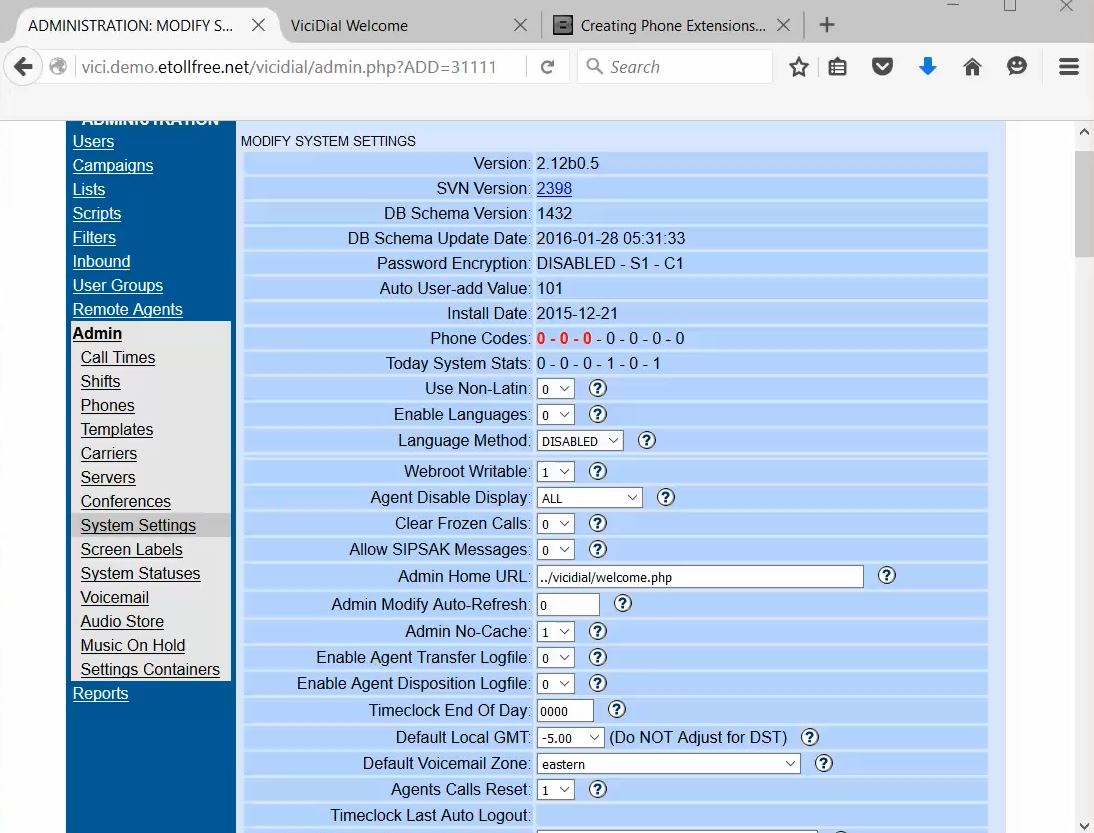This screenshot has height=833, width=1094.
Task: Expand the Enable Languages dropdown
Action: [556, 415]
